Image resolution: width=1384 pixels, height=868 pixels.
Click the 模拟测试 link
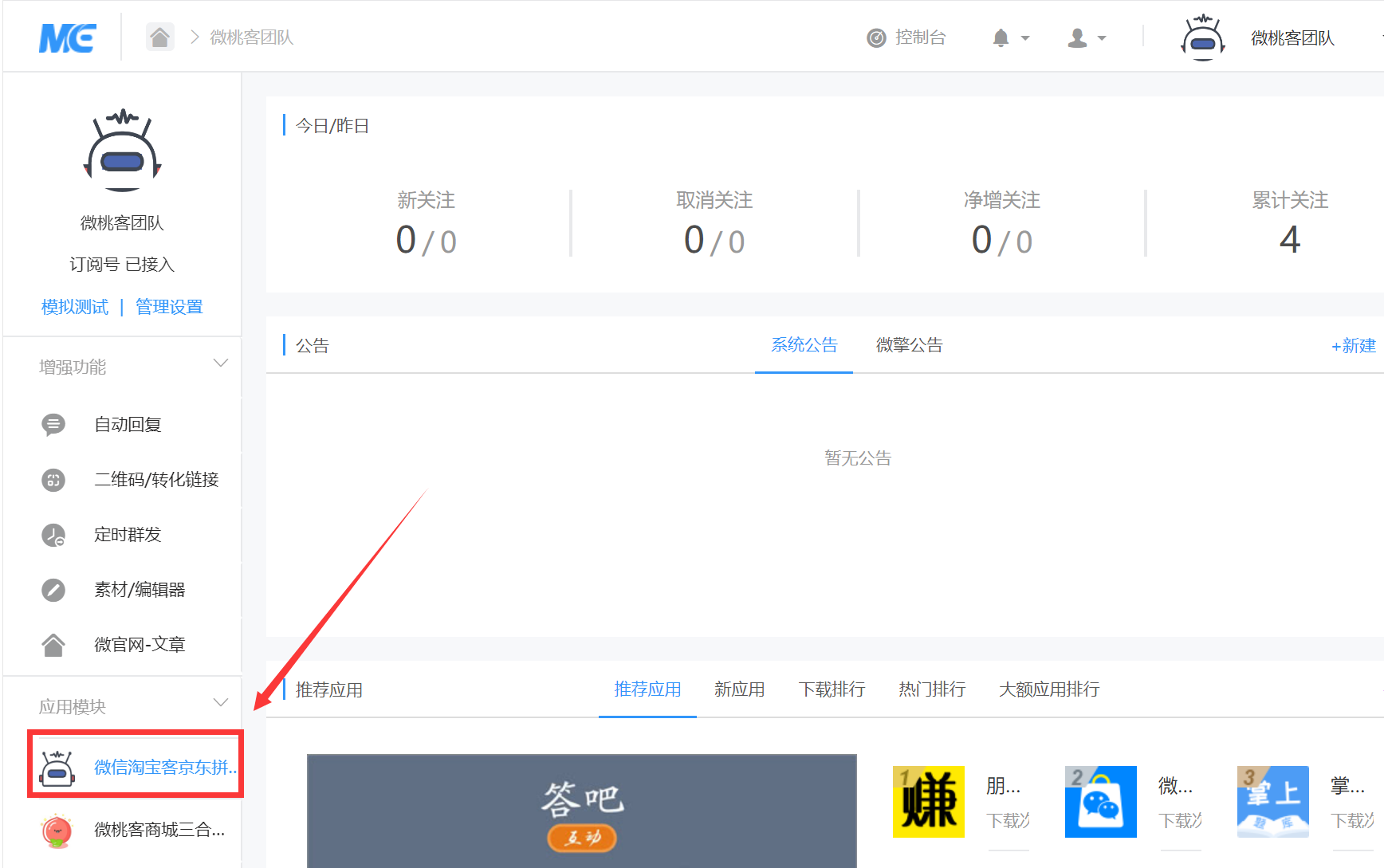pyautogui.click(x=75, y=307)
